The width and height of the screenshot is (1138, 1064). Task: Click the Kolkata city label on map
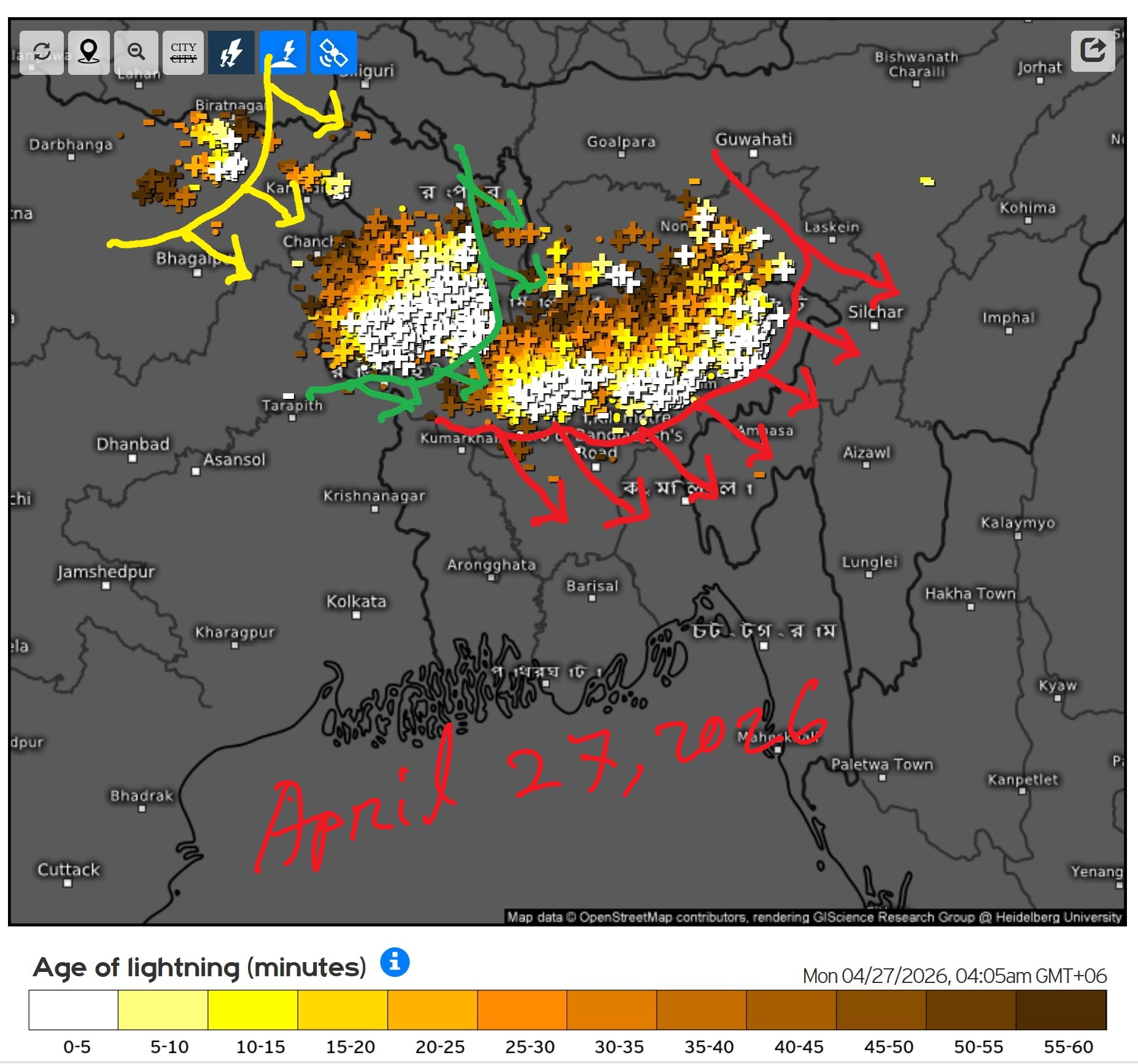click(356, 601)
